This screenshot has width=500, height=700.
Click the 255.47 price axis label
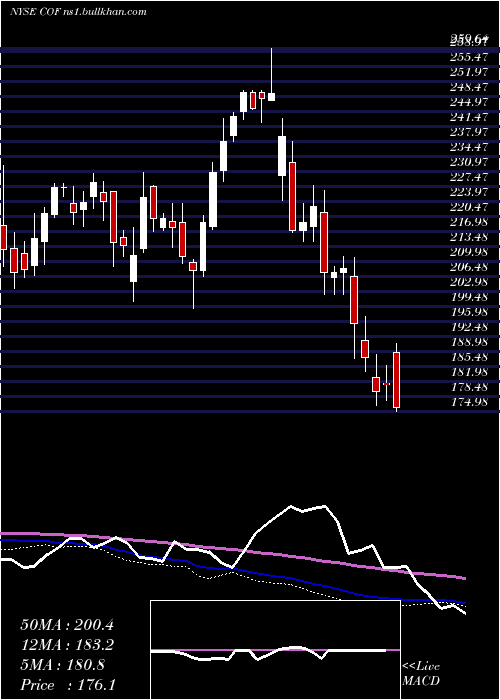point(468,57)
